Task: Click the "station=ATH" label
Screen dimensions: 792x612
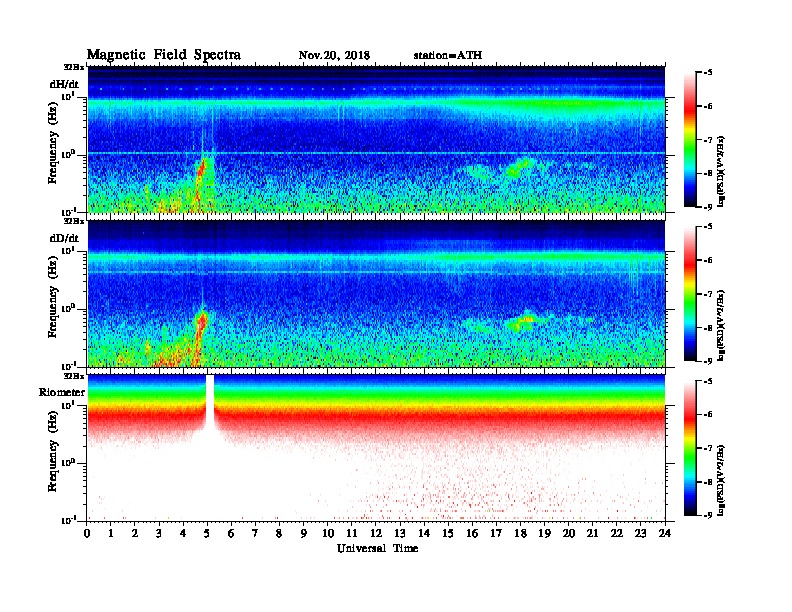Action: pyautogui.click(x=448, y=55)
